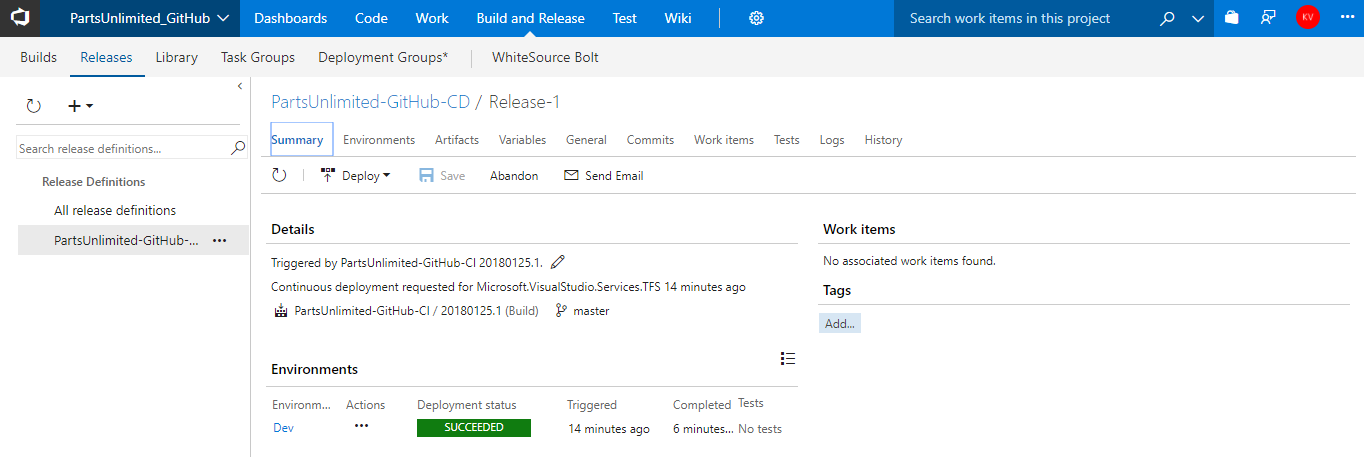Open the marketplace shopping bag icon
This screenshot has width=1364, height=457.
[x=1232, y=18]
